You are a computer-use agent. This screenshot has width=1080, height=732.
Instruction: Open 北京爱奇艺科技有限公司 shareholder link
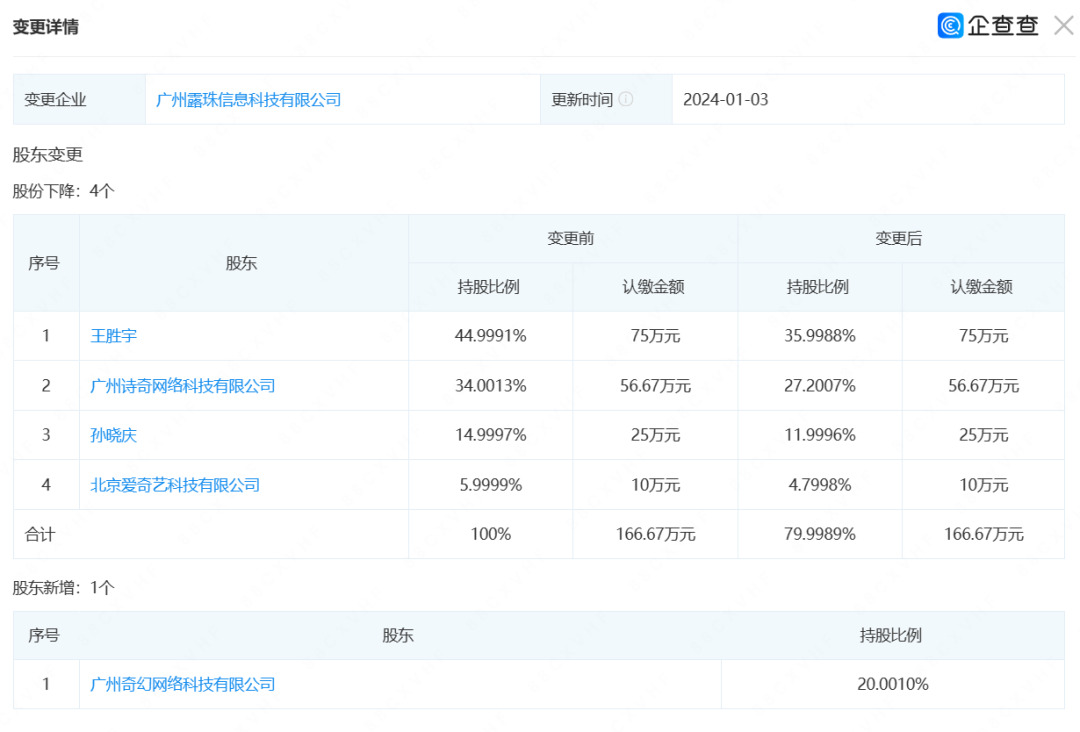tap(175, 485)
